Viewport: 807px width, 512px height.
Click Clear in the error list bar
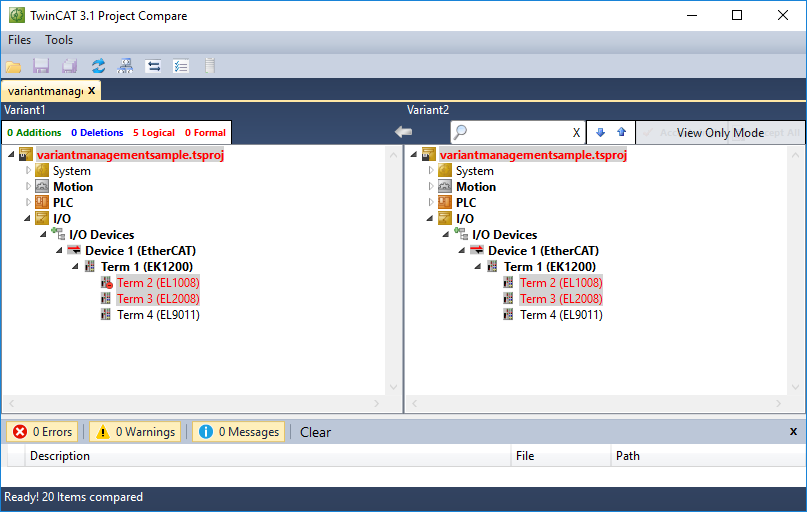click(x=315, y=432)
